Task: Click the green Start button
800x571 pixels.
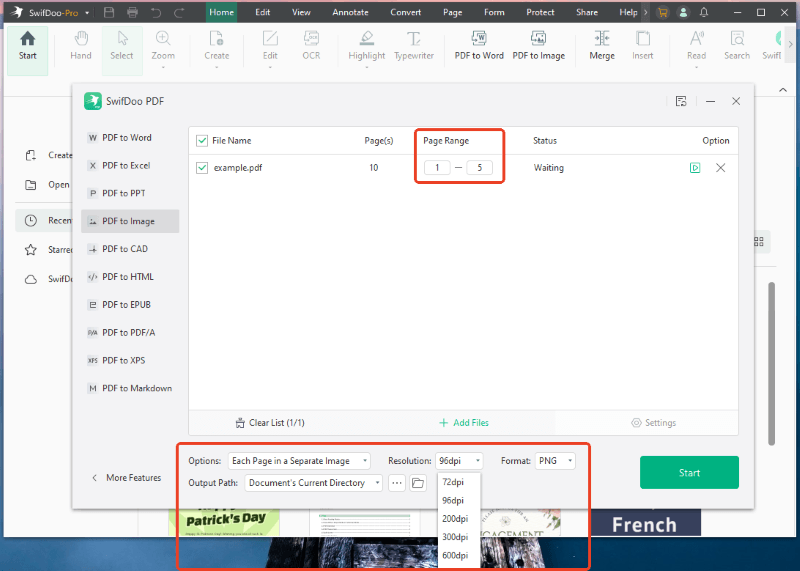Action: [x=689, y=473]
